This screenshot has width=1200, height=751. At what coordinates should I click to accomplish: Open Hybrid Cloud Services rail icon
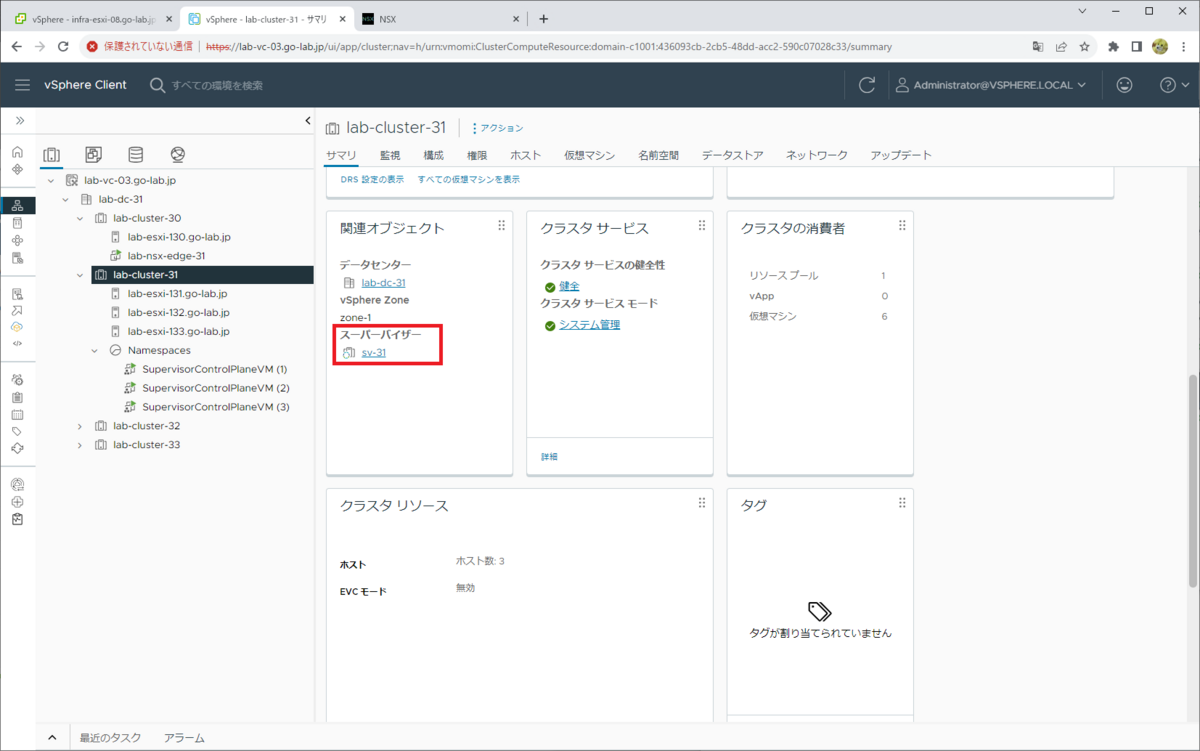[17, 327]
